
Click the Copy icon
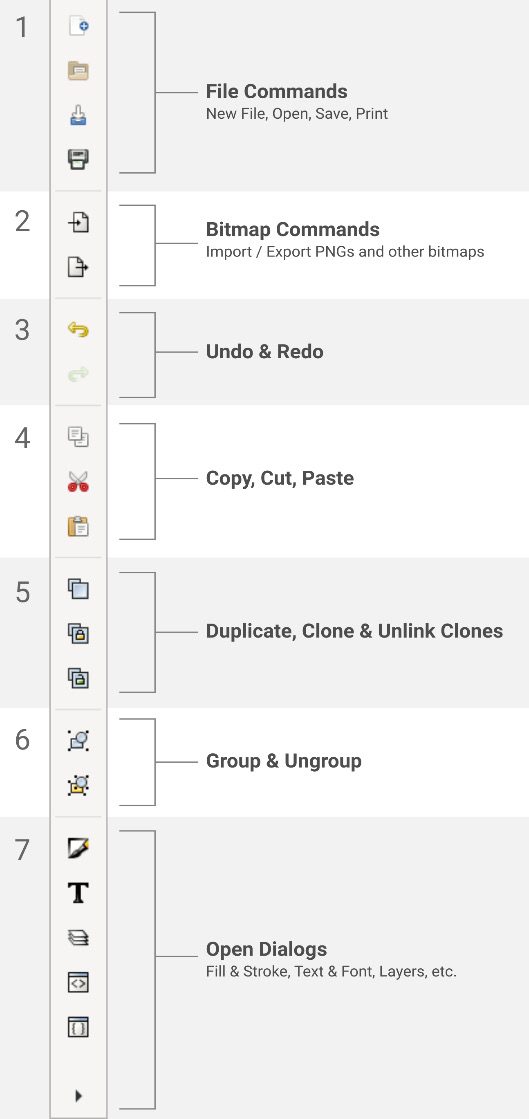tap(79, 437)
